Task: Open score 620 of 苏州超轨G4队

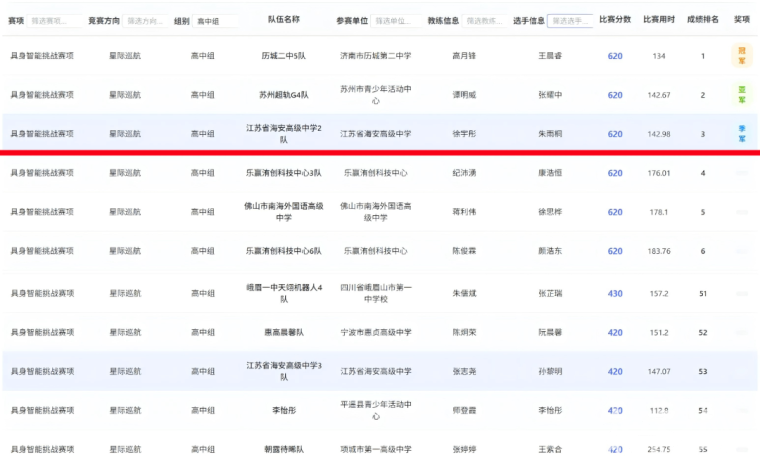Action: pyautogui.click(x=615, y=95)
